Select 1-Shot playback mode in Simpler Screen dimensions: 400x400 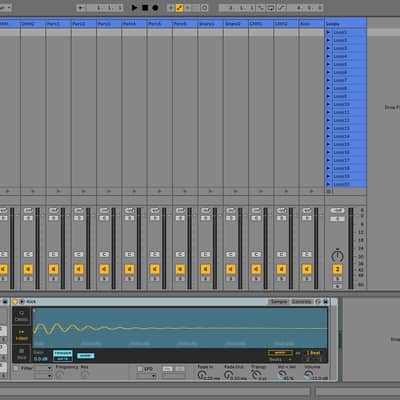tap(22, 335)
